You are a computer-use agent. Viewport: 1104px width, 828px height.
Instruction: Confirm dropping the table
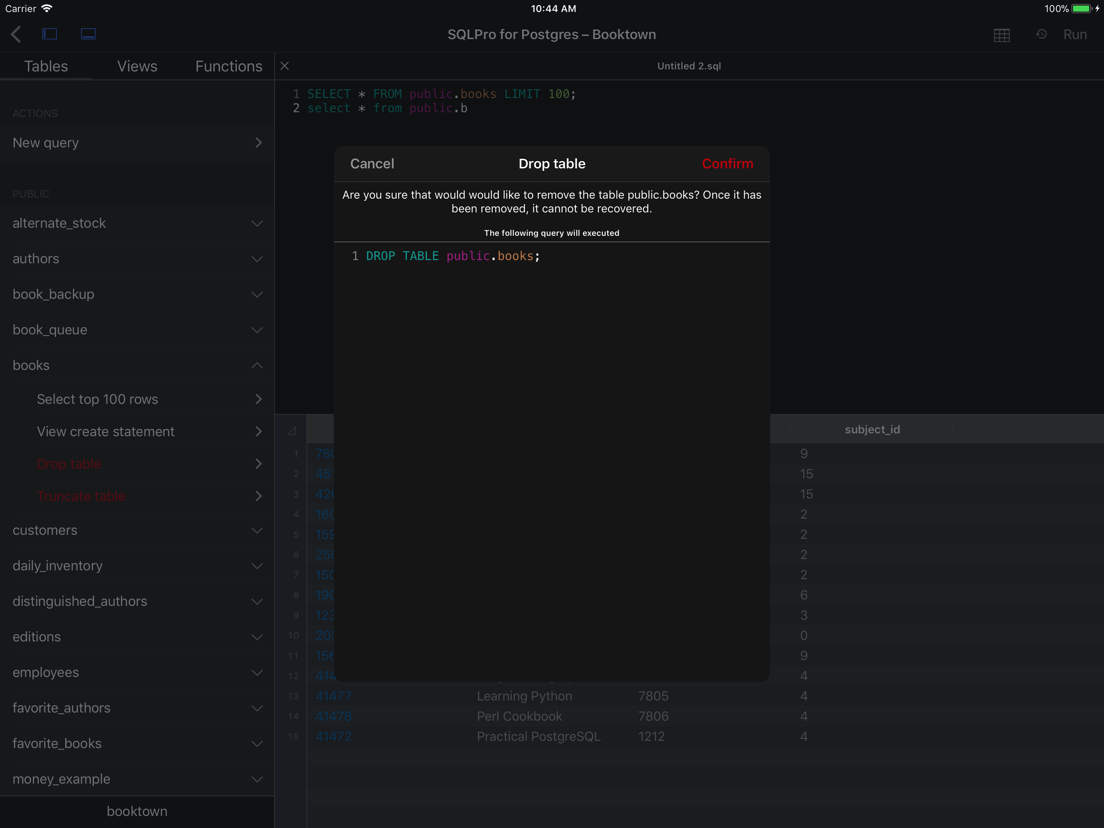(x=727, y=163)
